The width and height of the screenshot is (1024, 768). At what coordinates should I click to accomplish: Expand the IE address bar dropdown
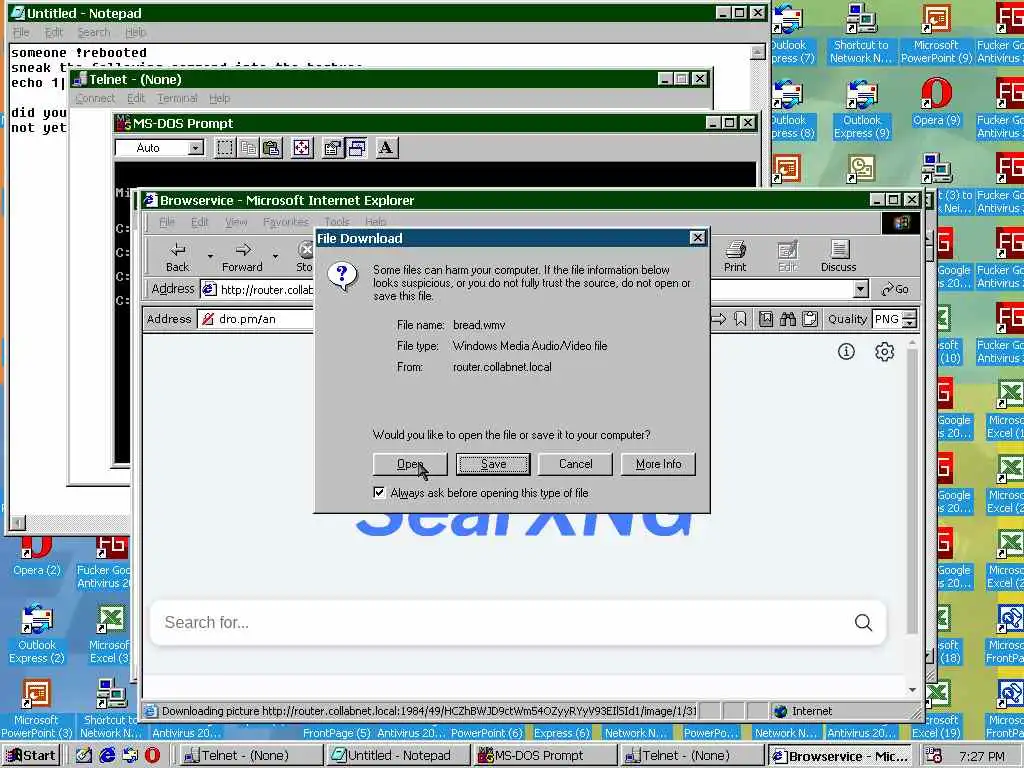point(861,289)
